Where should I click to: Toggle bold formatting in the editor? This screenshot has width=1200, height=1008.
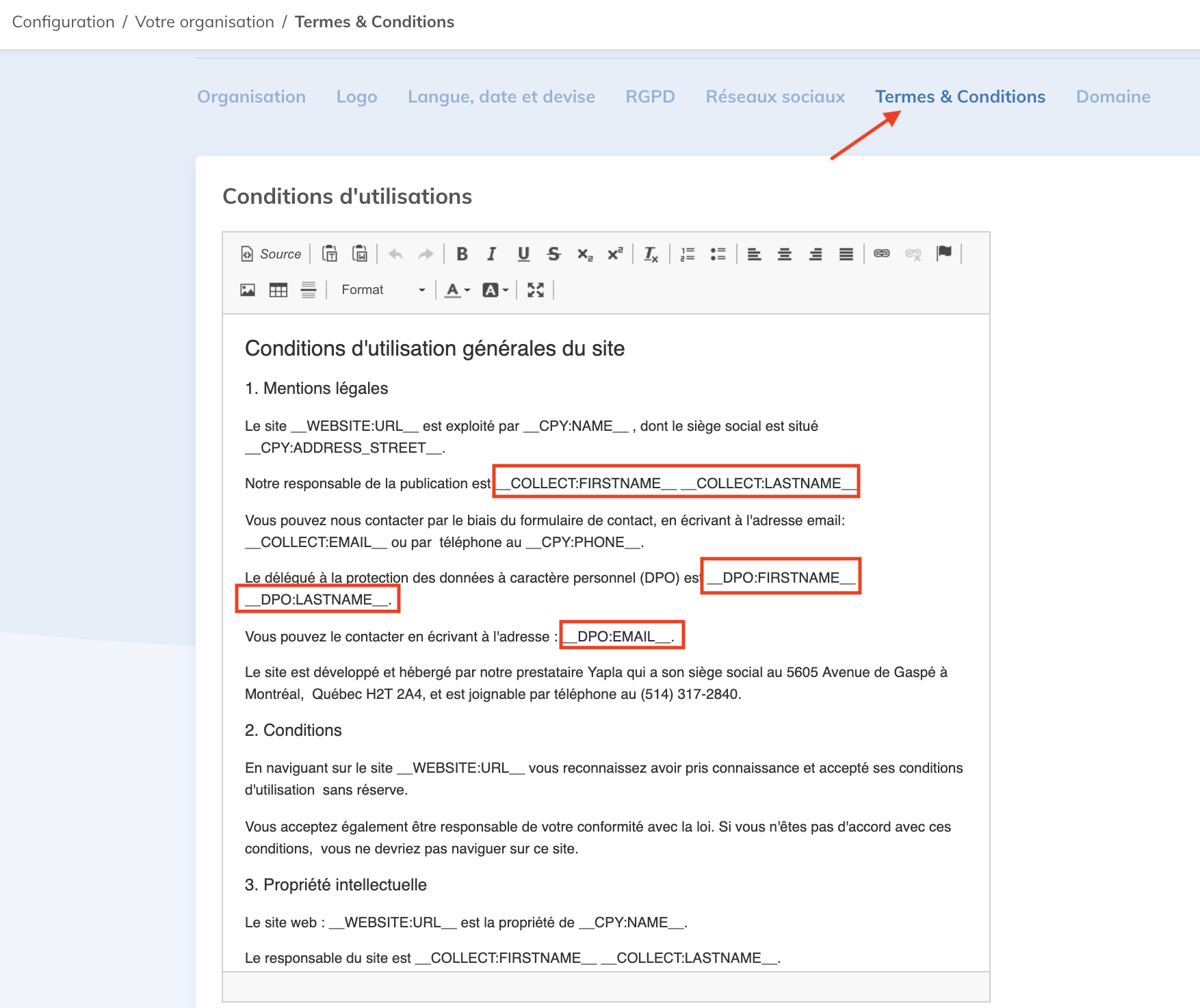(x=462, y=254)
